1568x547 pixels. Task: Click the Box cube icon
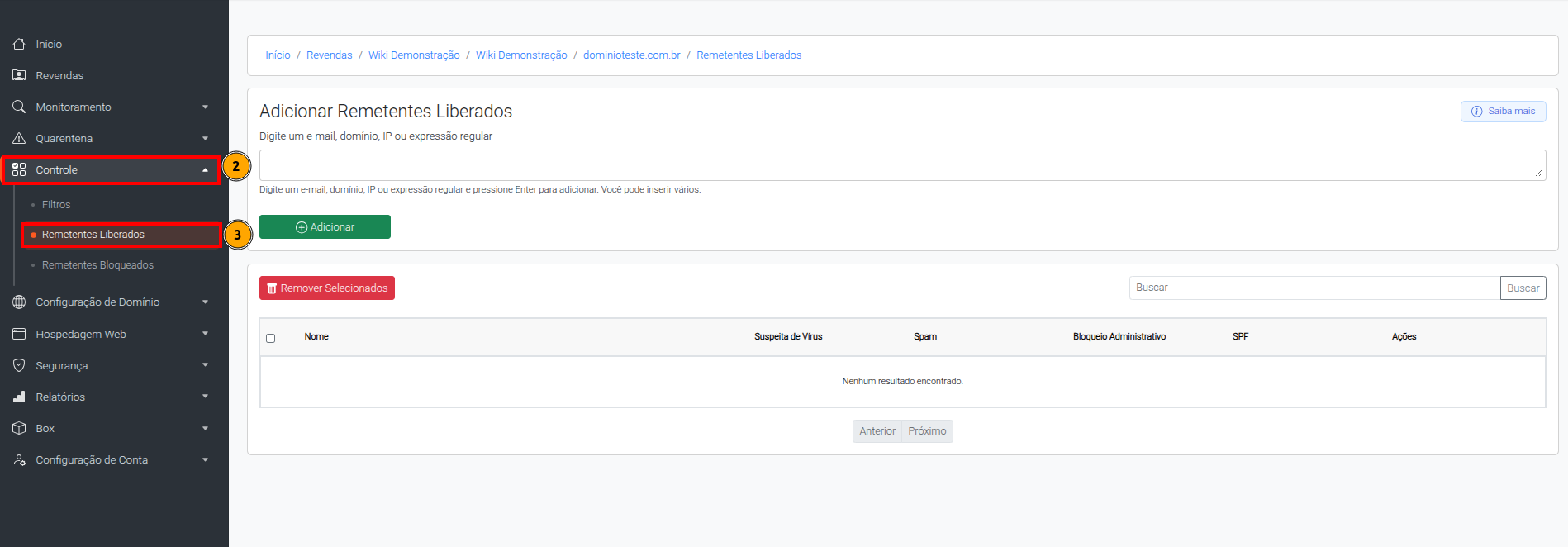tap(19, 428)
